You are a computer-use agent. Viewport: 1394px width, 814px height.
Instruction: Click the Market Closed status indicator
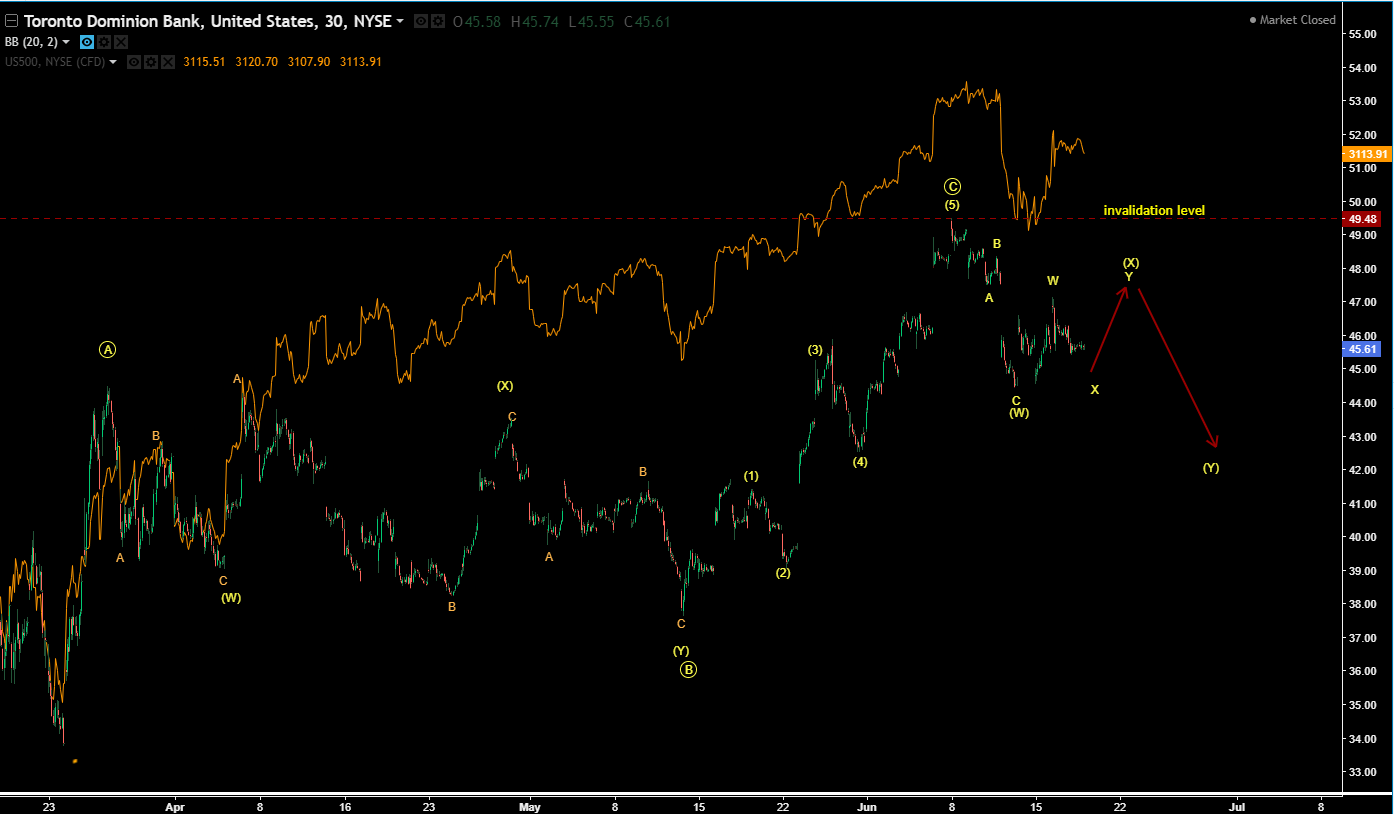pyautogui.click(x=1293, y=20)
